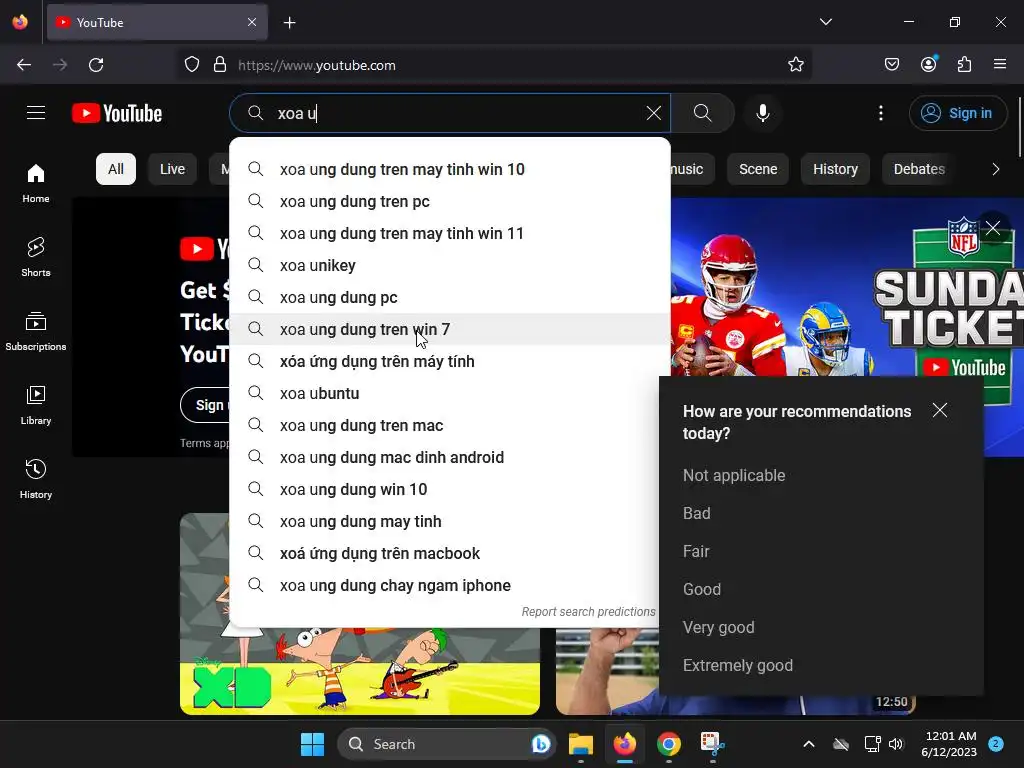The width and height of the screenshot is (1024, 768).
Task: Open Subscriptions in sidebar
Action: click(x=36, y=331)
